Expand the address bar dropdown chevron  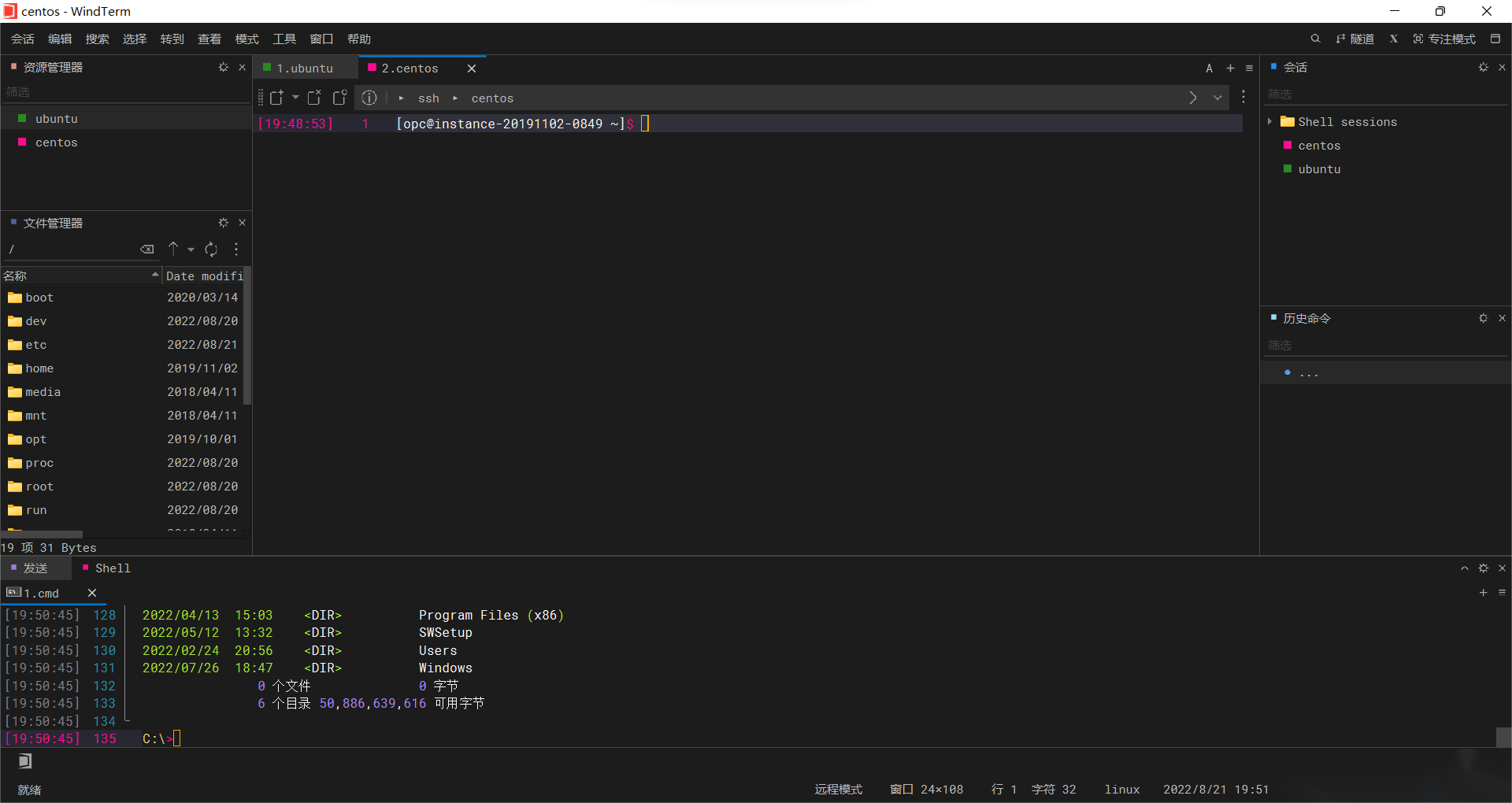1217,98
